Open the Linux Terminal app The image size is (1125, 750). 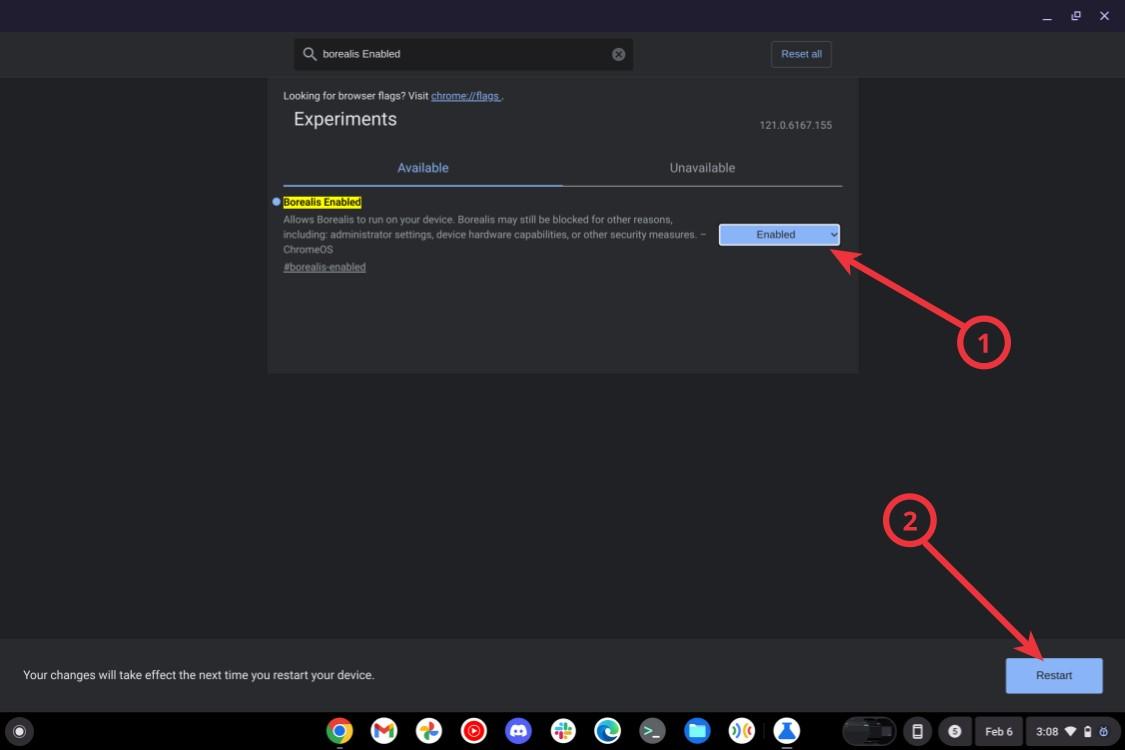[x=652, y=731]
